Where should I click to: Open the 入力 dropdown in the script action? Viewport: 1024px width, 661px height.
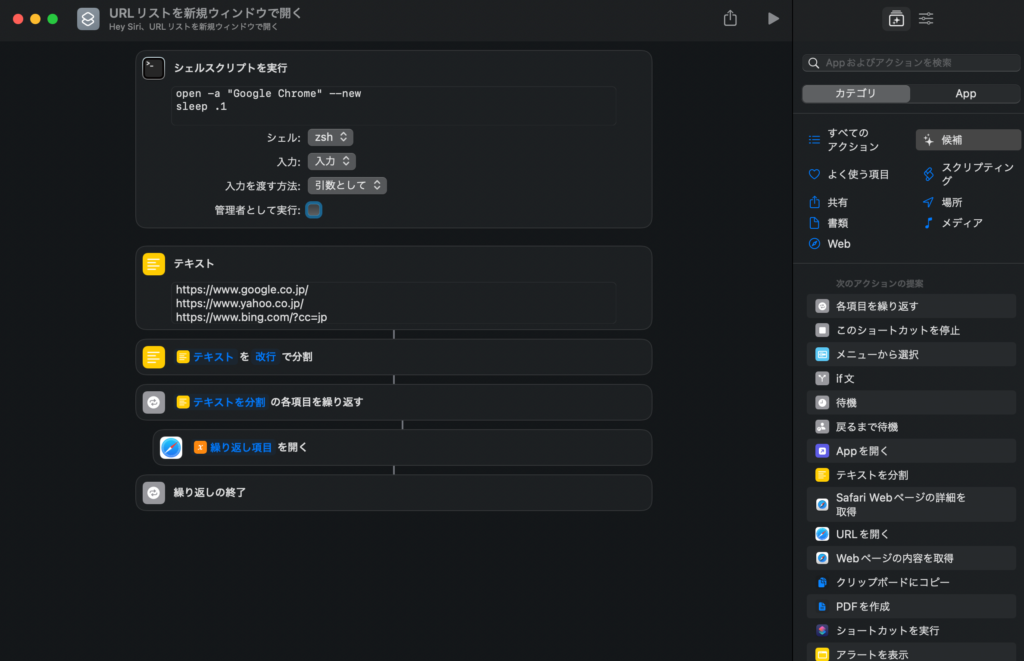click(x=330, y=161)
